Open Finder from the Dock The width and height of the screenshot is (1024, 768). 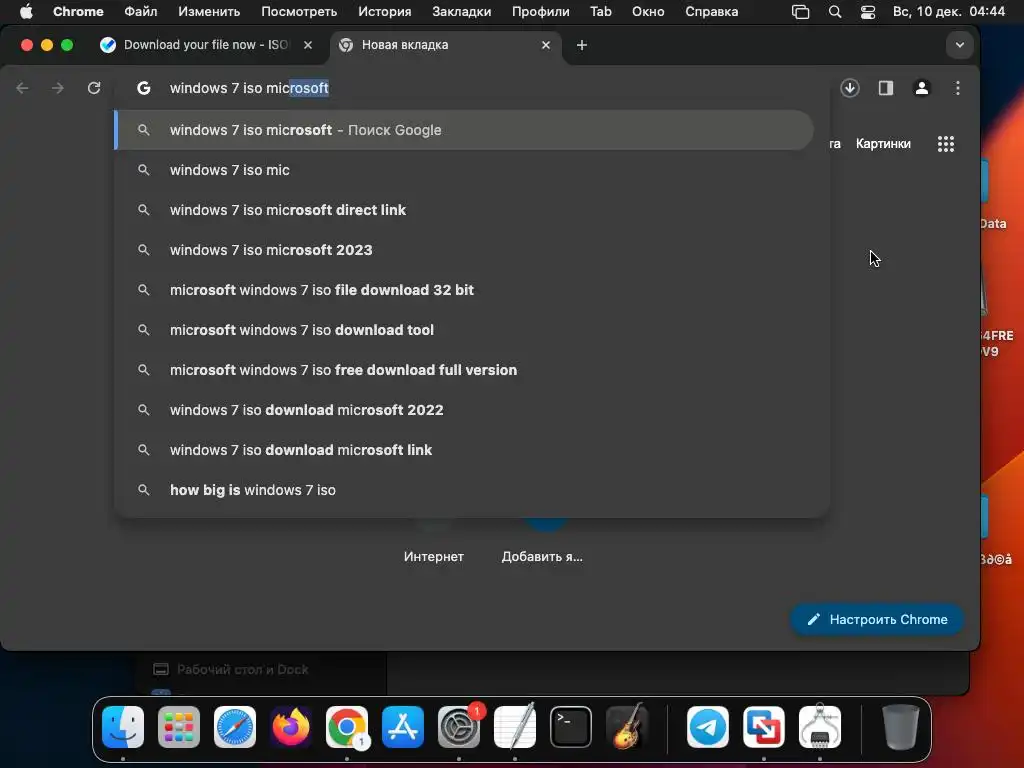pyautogui.click(x=123, y=727)
